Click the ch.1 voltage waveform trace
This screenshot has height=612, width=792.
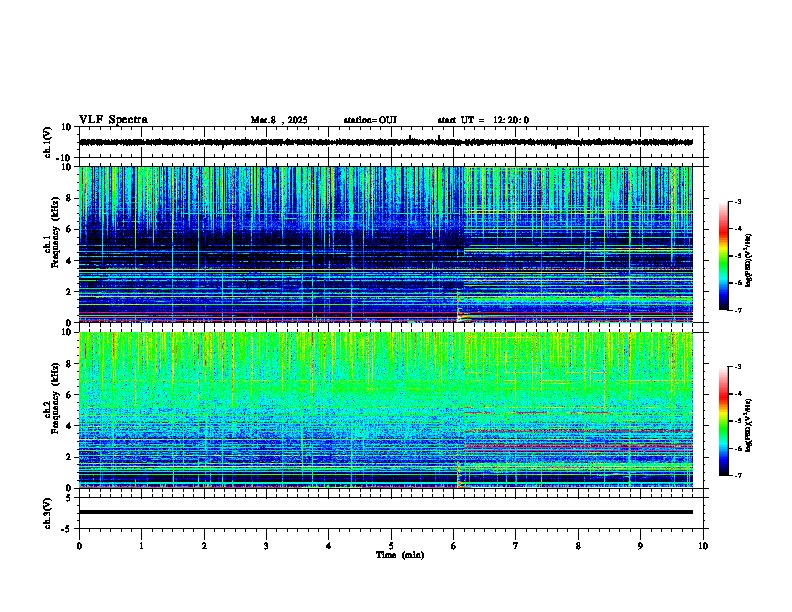(x=386, y=142)
